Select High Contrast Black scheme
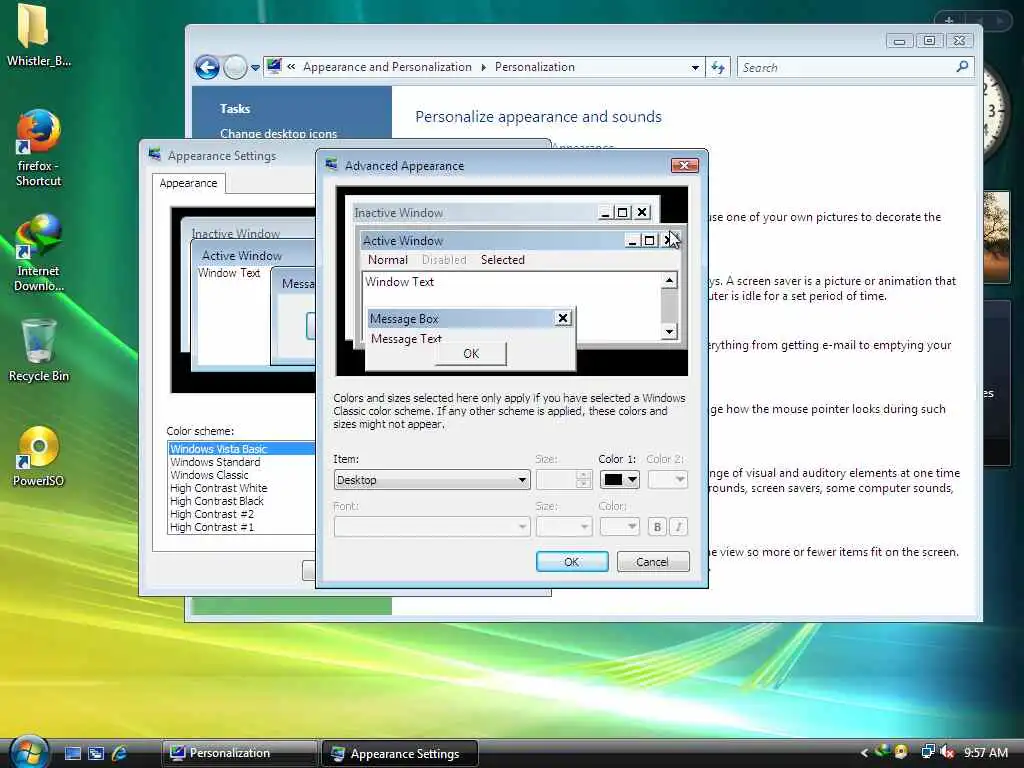Image resolution: width=1024 pixels, height=768 pixels. [242, 501]
